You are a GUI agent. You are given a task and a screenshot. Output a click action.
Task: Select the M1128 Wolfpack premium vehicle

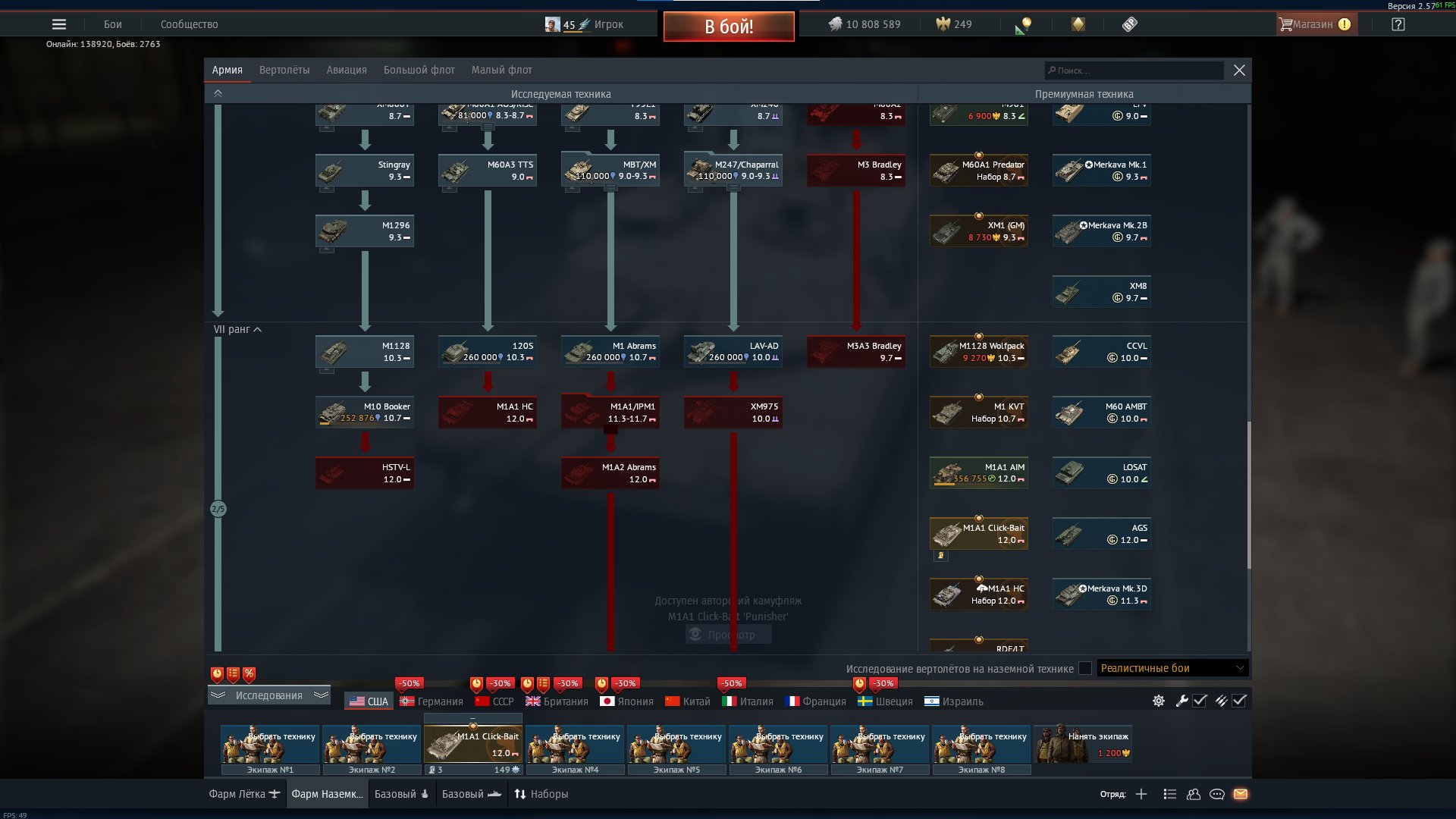pyautogui.click(x=979, y=352)
